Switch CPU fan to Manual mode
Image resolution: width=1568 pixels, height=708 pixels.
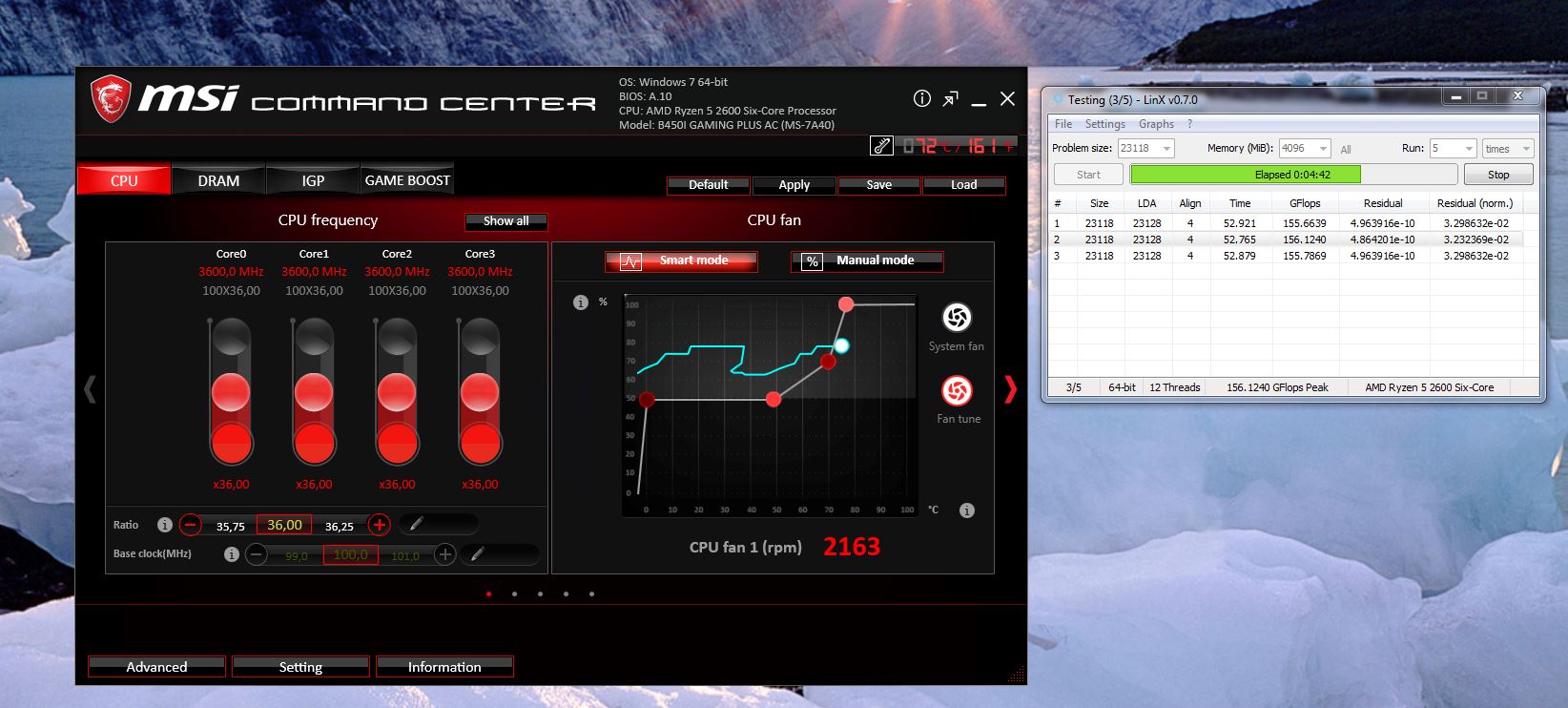[x=867, y=260]
